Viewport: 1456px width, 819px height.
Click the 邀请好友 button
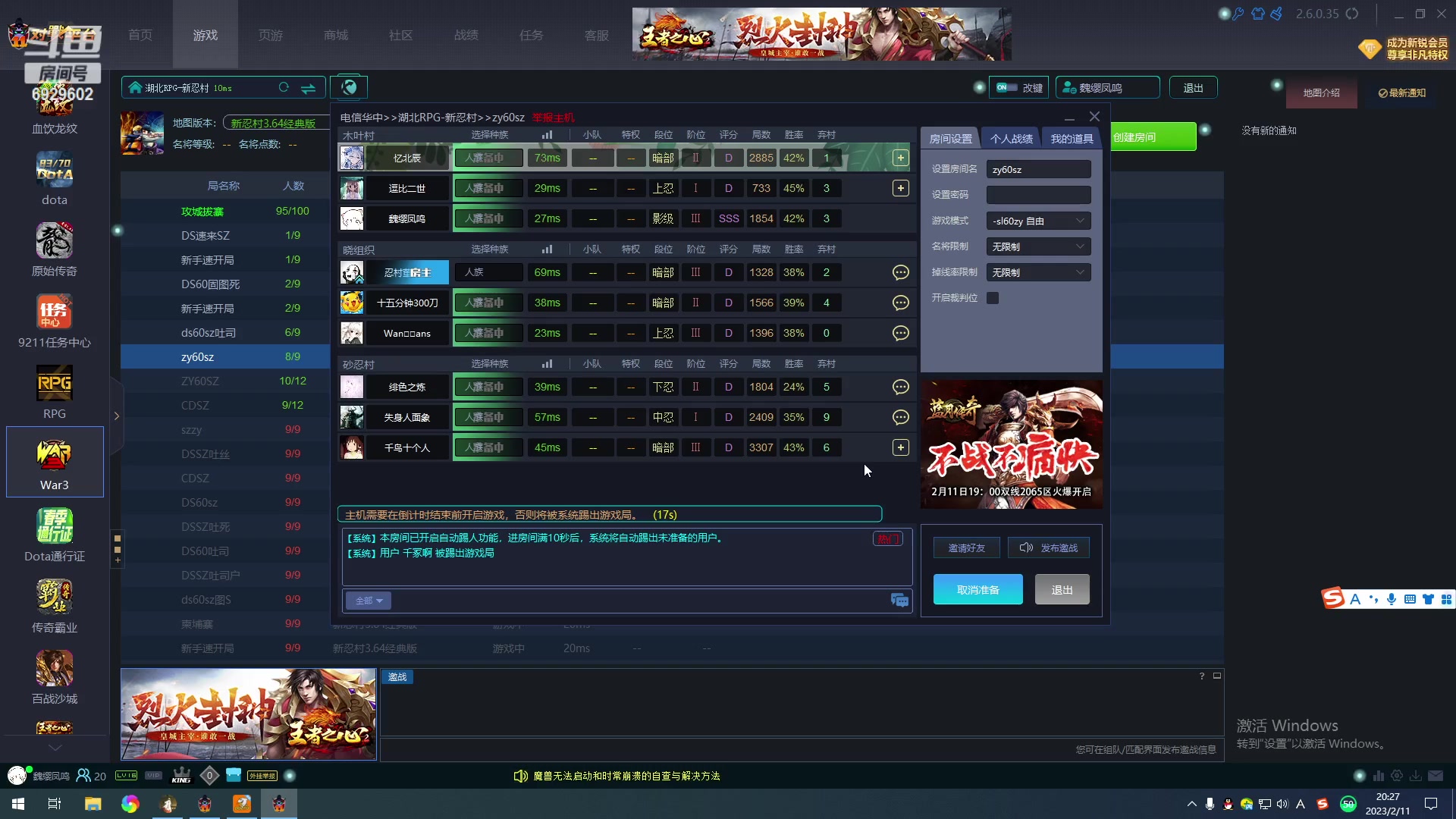coord(966,548)
